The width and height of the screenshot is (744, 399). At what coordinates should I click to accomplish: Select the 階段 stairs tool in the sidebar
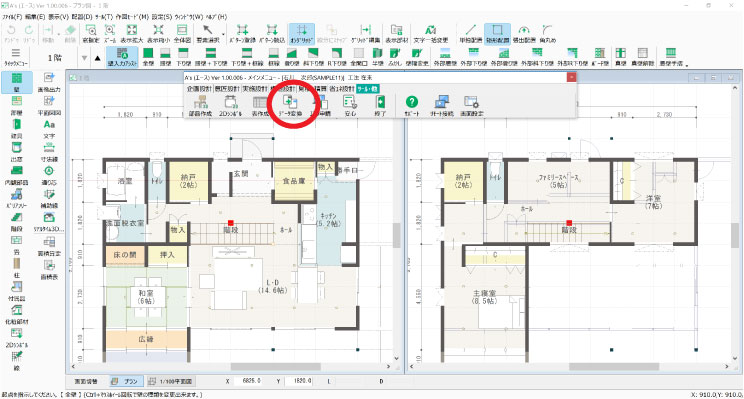pyautogui.click(x=17, y=222)
